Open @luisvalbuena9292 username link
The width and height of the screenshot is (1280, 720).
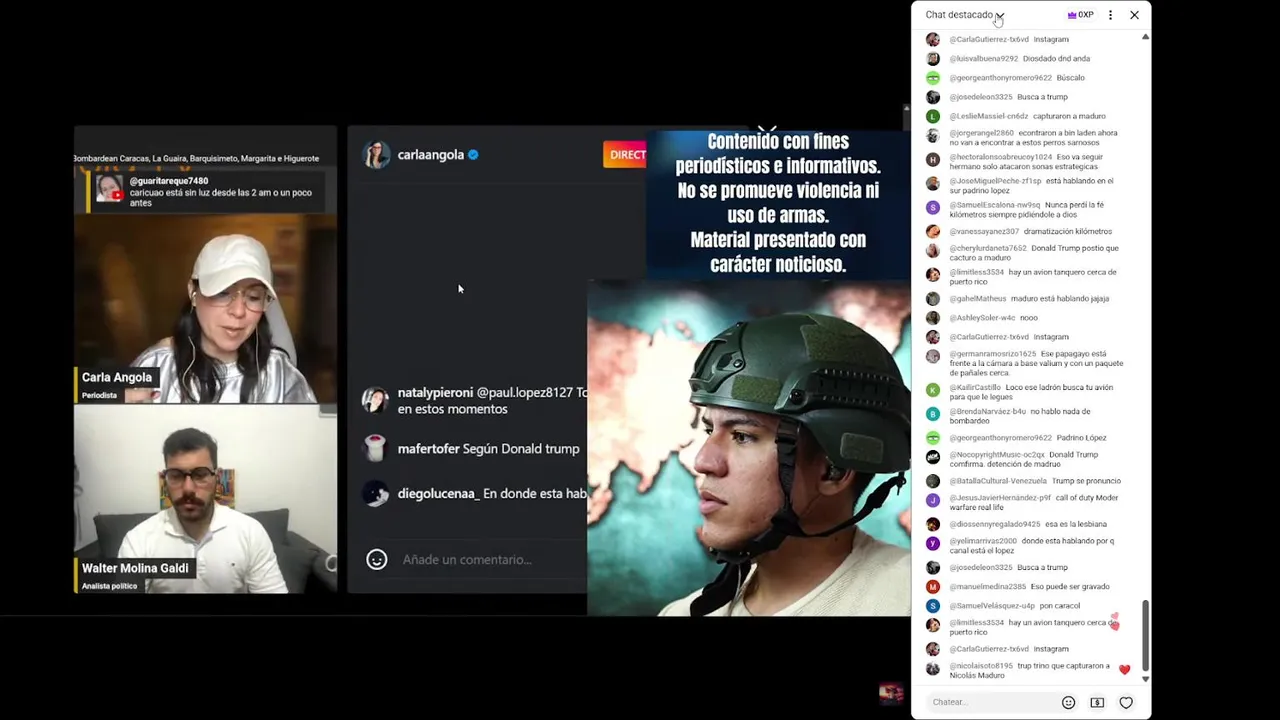pyautogui.click(x=983, y=59)
